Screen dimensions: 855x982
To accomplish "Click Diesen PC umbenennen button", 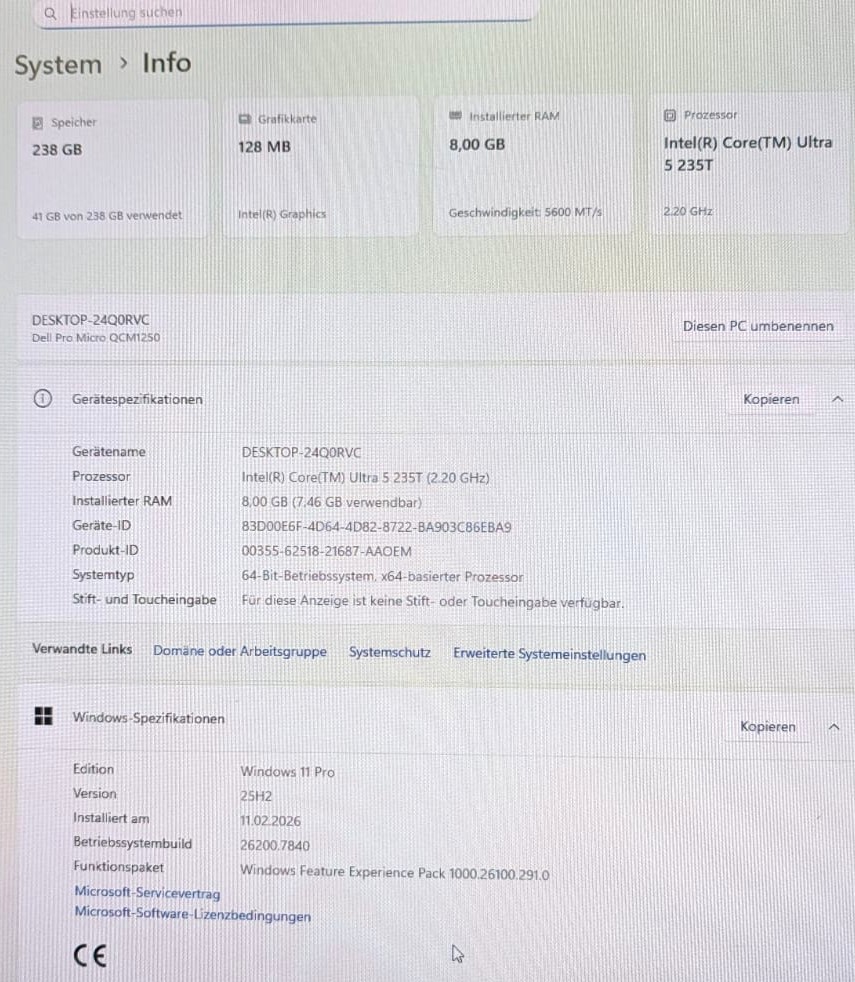I will pyautogui.click(x=758, y=326).
